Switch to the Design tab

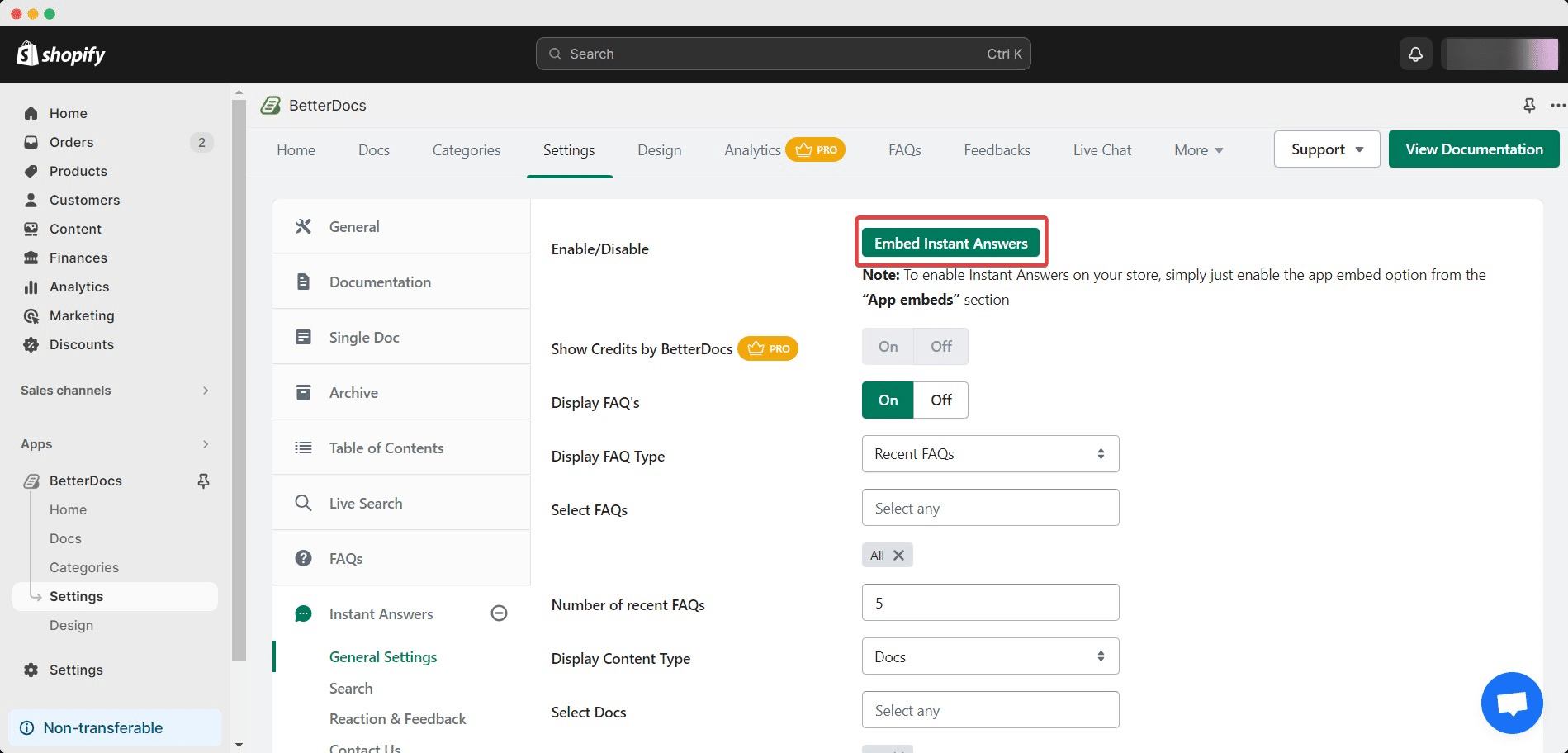(x=659, y=150)
